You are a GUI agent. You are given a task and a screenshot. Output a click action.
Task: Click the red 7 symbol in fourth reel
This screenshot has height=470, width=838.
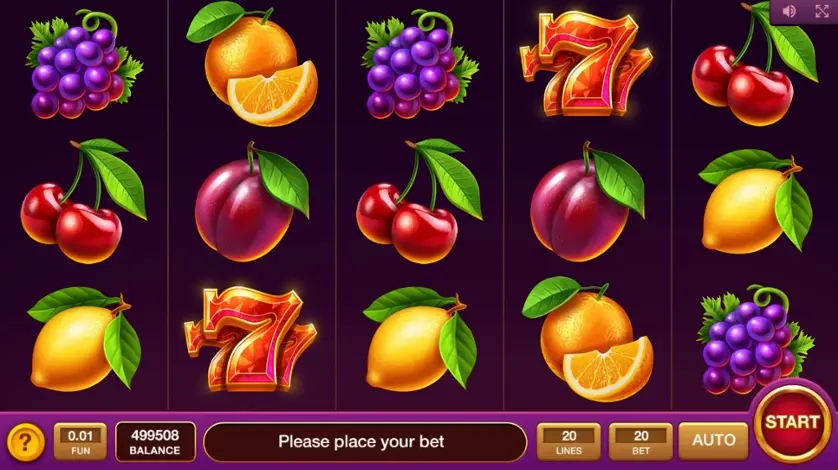[586, 64]
